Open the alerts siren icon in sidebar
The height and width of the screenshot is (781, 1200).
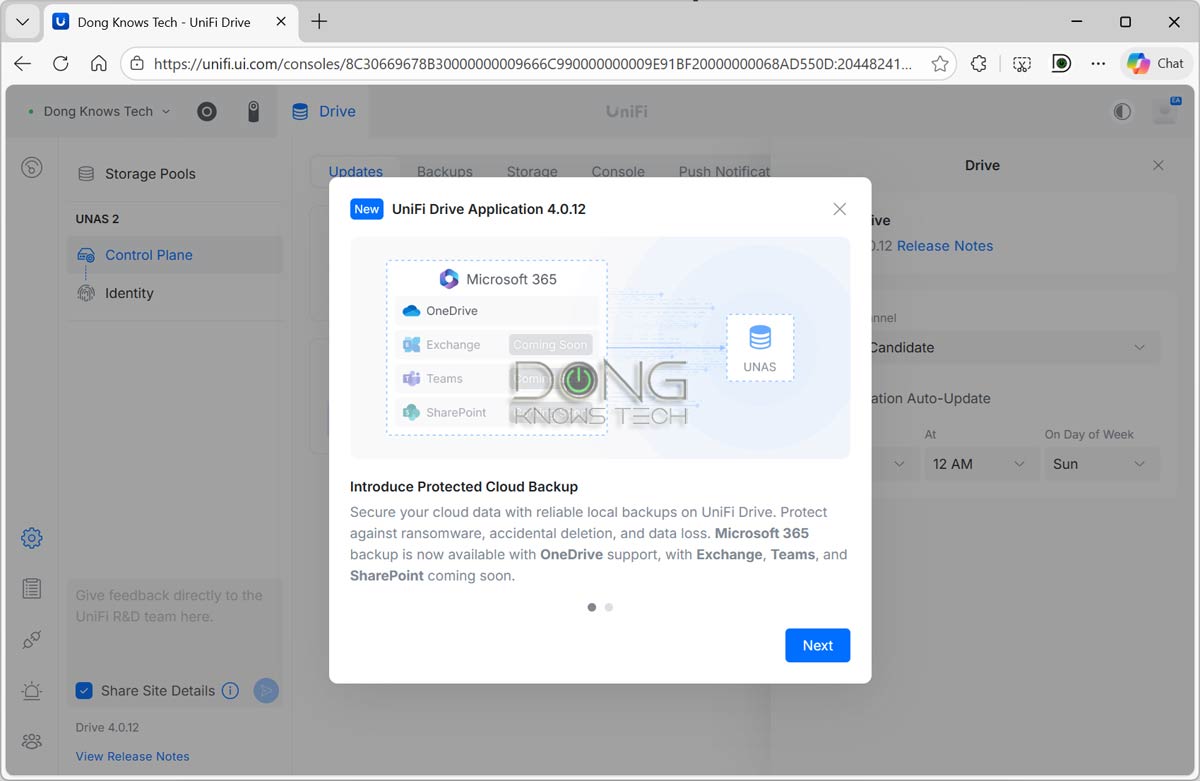click(31, 691)
